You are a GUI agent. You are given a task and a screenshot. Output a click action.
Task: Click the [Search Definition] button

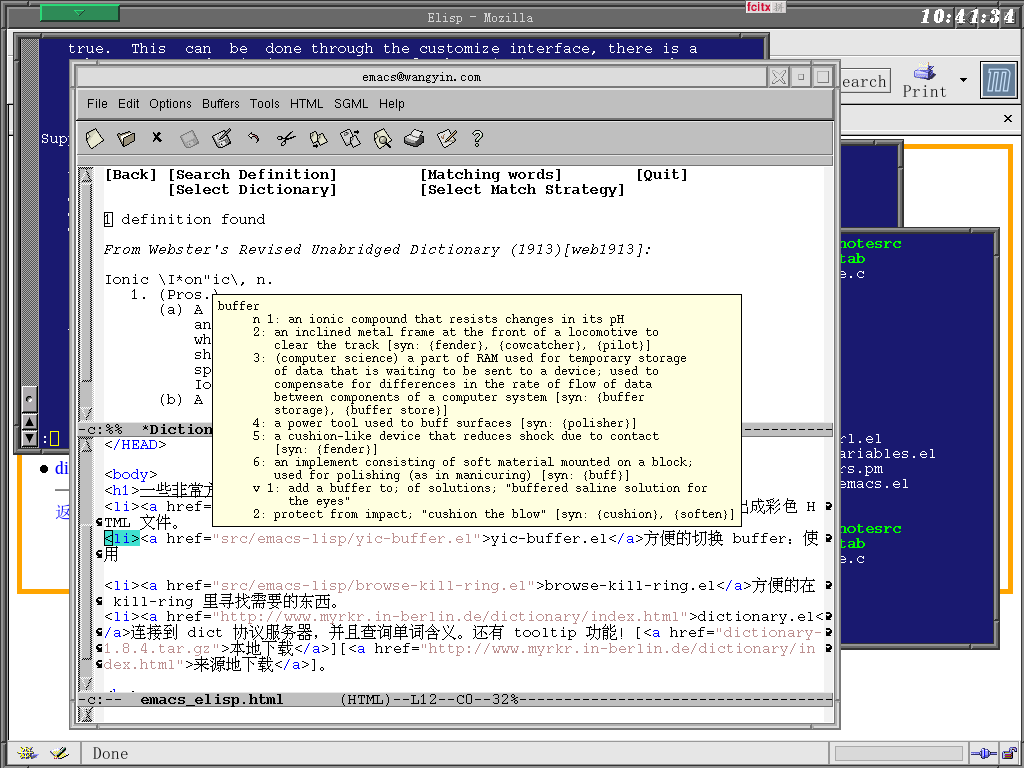[x=252, y=175]
